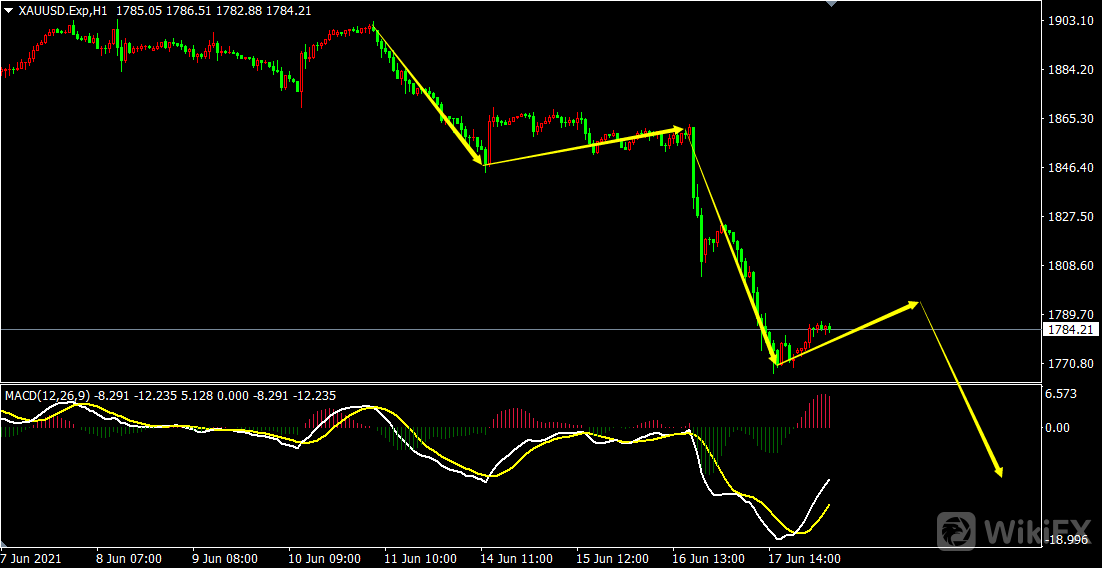This screenshot has height=568, width=1102.
Task: Click the 9 Jun 08:00 time label
Action: [x=223, y=559]
